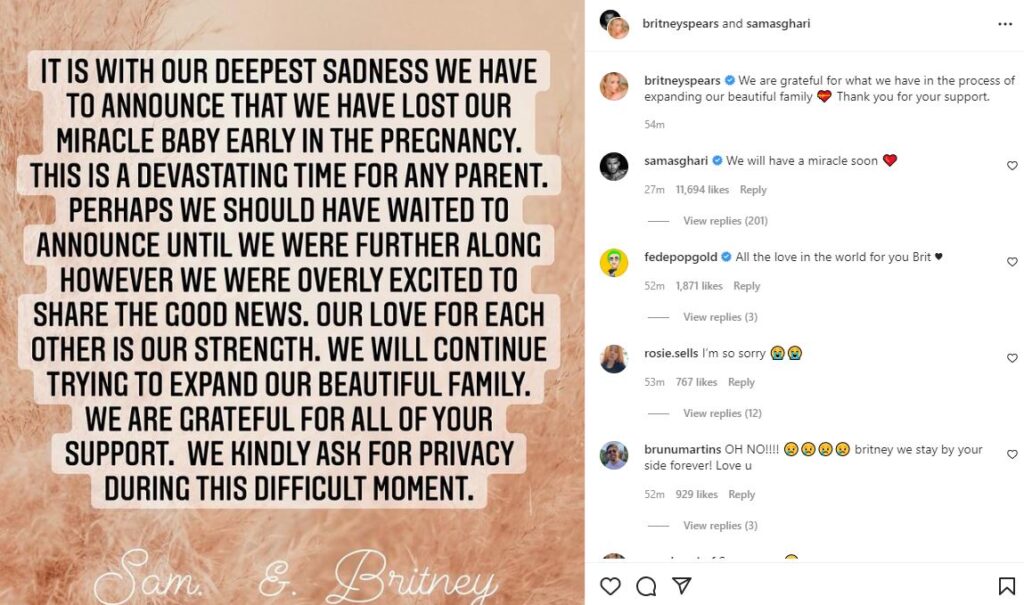
Task: Share post via paper plane icon
Action: point(681,586)
